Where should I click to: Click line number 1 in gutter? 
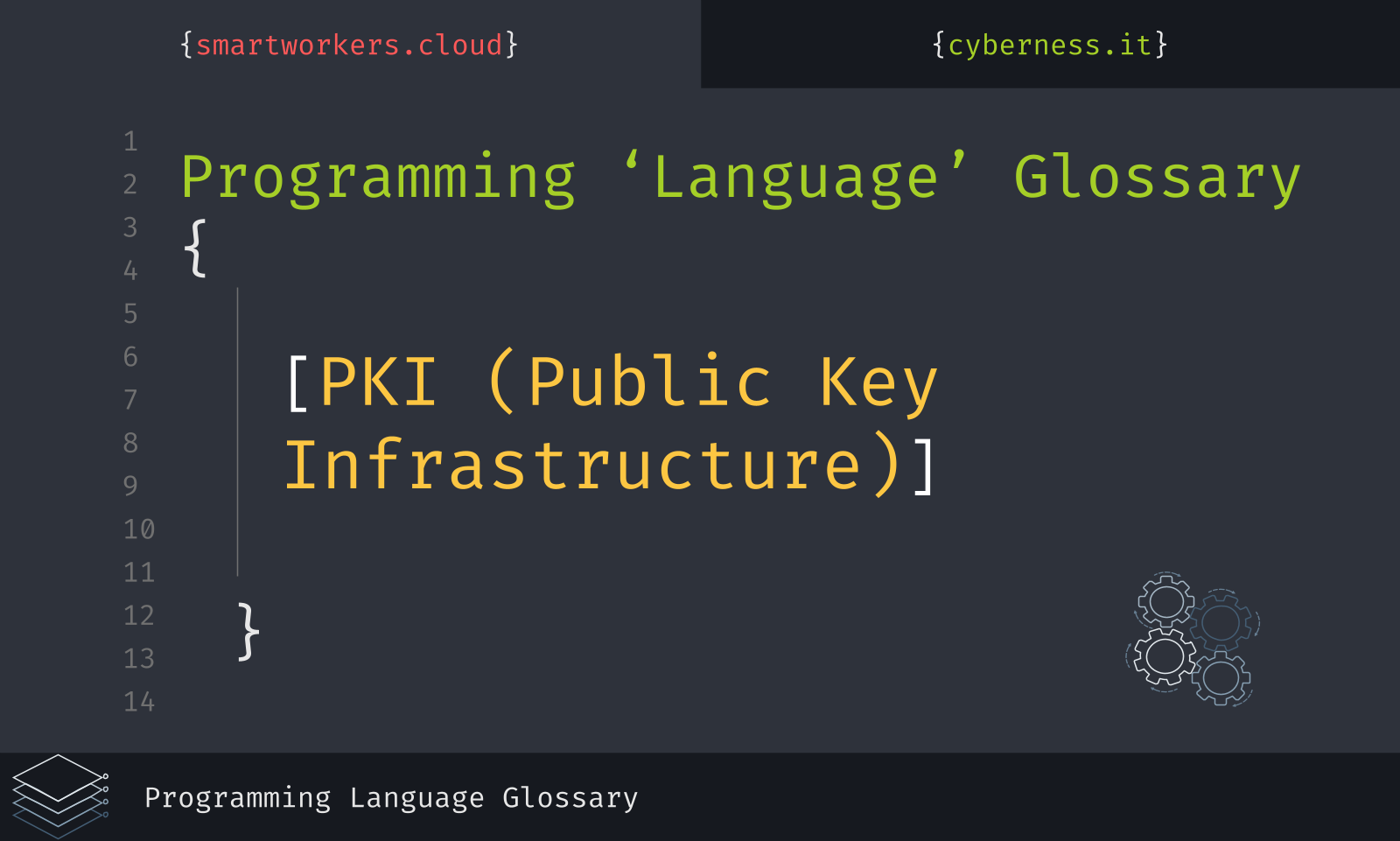point(130,142)
